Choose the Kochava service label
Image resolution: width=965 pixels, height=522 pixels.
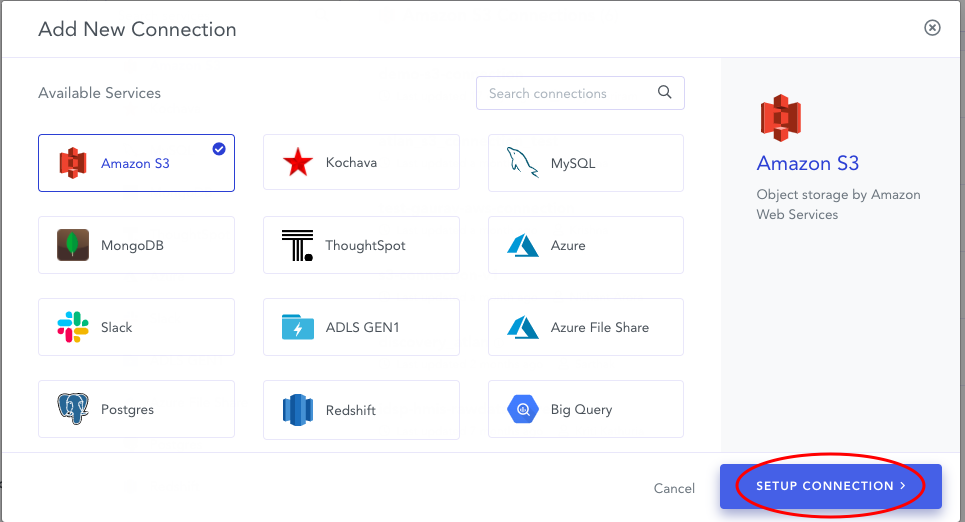351,163
